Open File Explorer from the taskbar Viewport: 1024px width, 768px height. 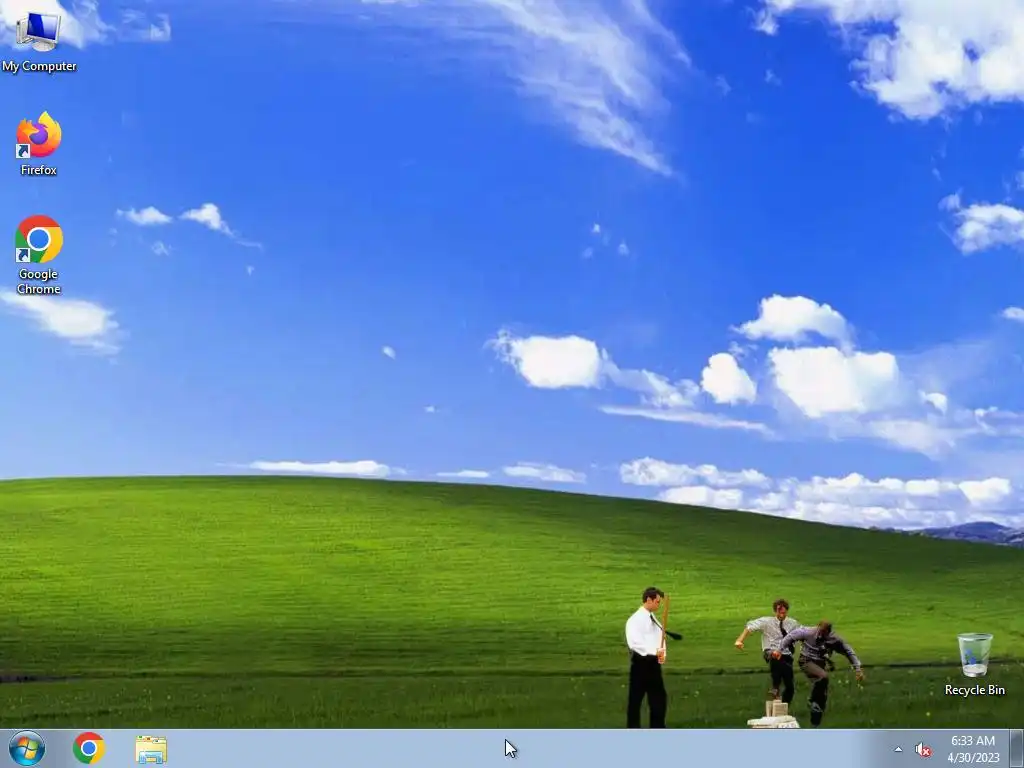pos(151,749)
